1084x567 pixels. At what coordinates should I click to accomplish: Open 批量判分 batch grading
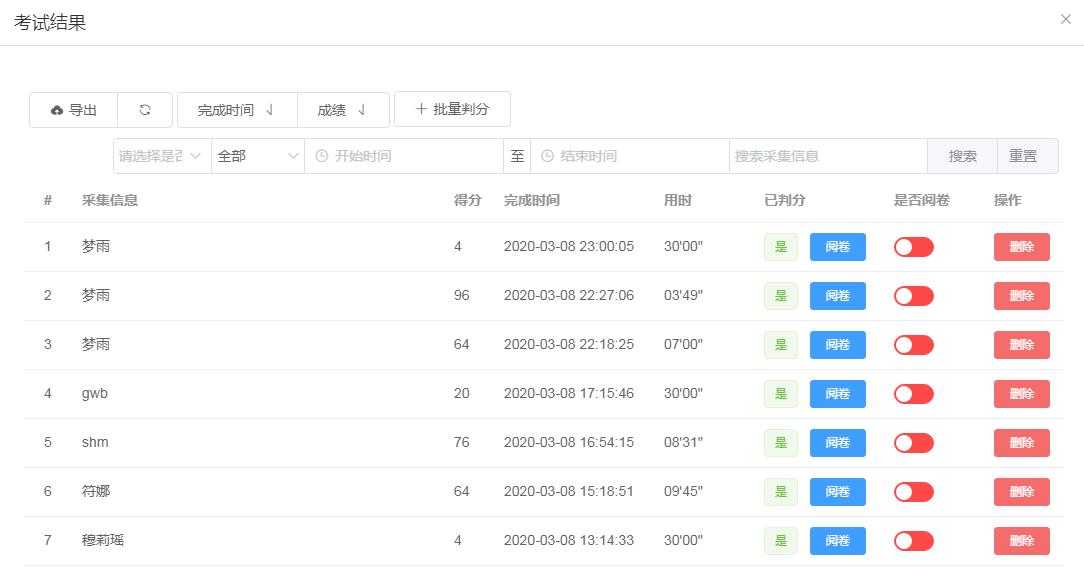(x=452, y=109)
